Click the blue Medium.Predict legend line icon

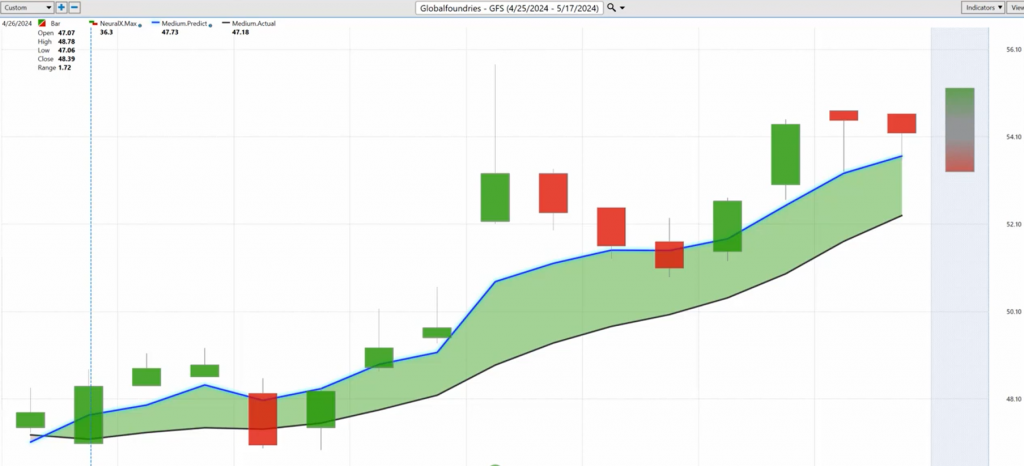(155, 21)
